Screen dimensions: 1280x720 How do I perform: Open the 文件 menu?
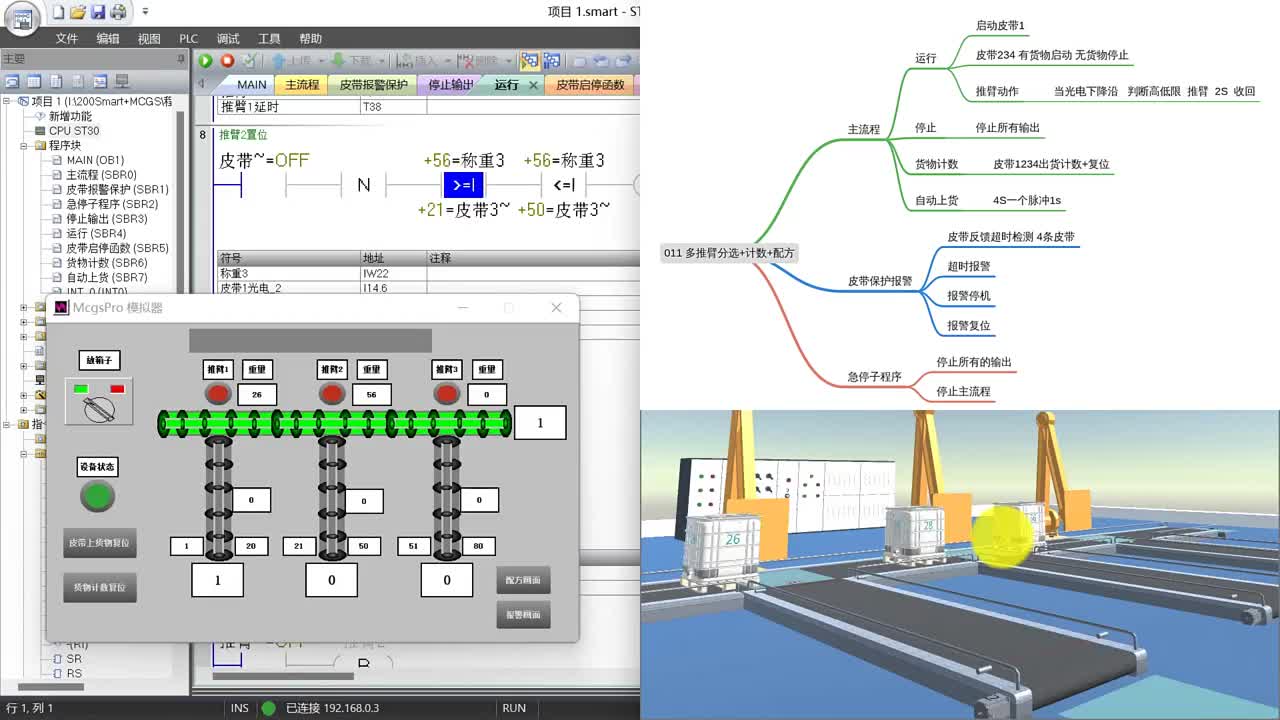point(67,39)
